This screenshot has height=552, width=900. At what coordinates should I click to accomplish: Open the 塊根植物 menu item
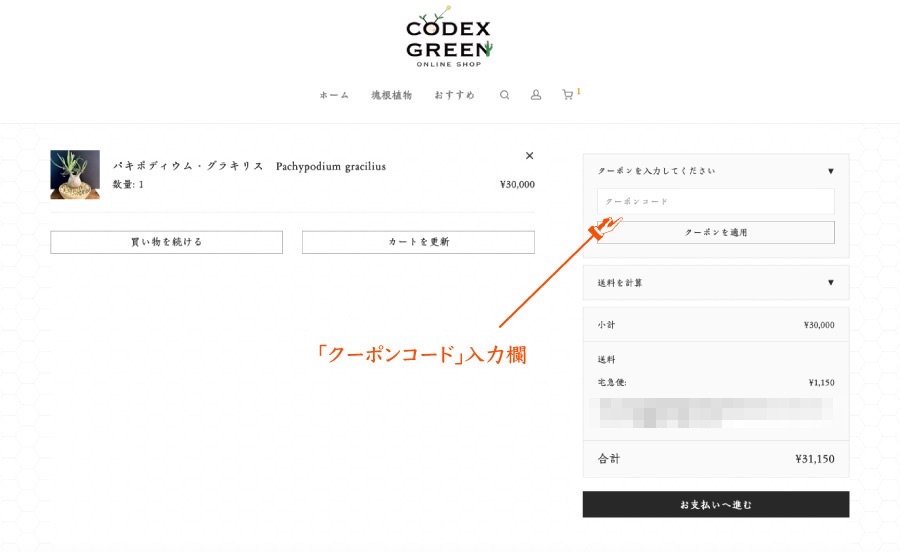click(391, 95)
